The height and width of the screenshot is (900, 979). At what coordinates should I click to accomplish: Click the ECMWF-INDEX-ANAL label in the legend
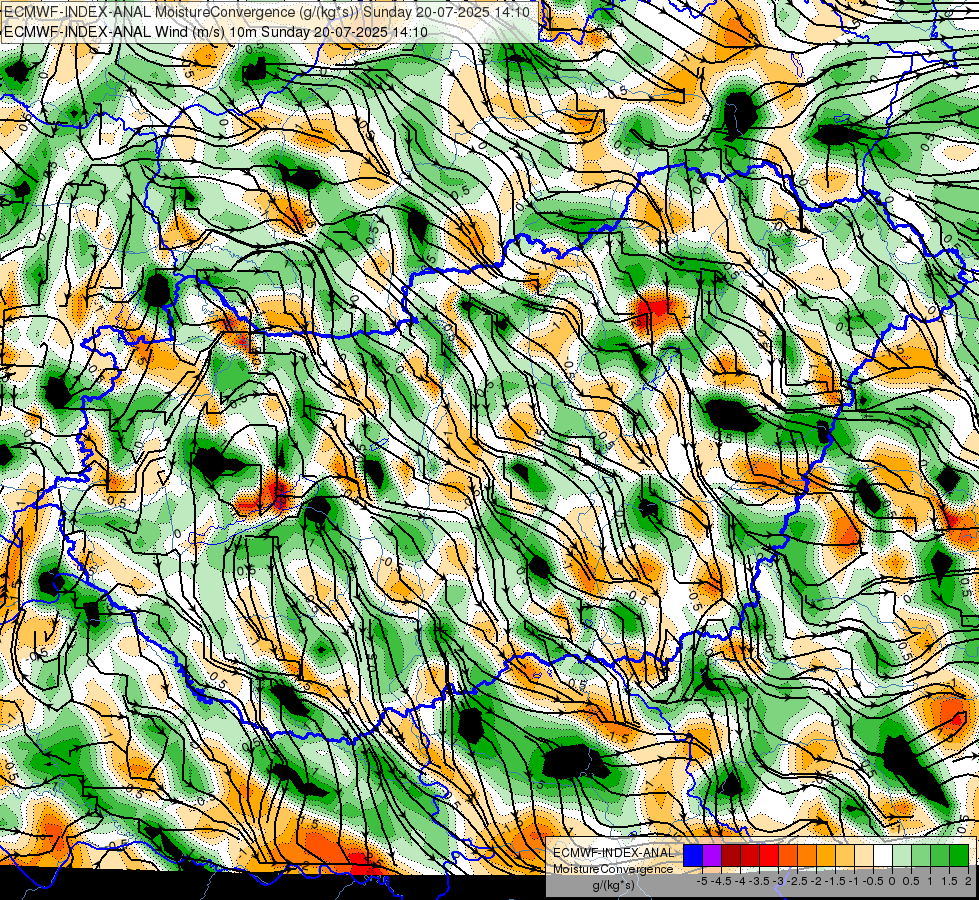point(613,853)
